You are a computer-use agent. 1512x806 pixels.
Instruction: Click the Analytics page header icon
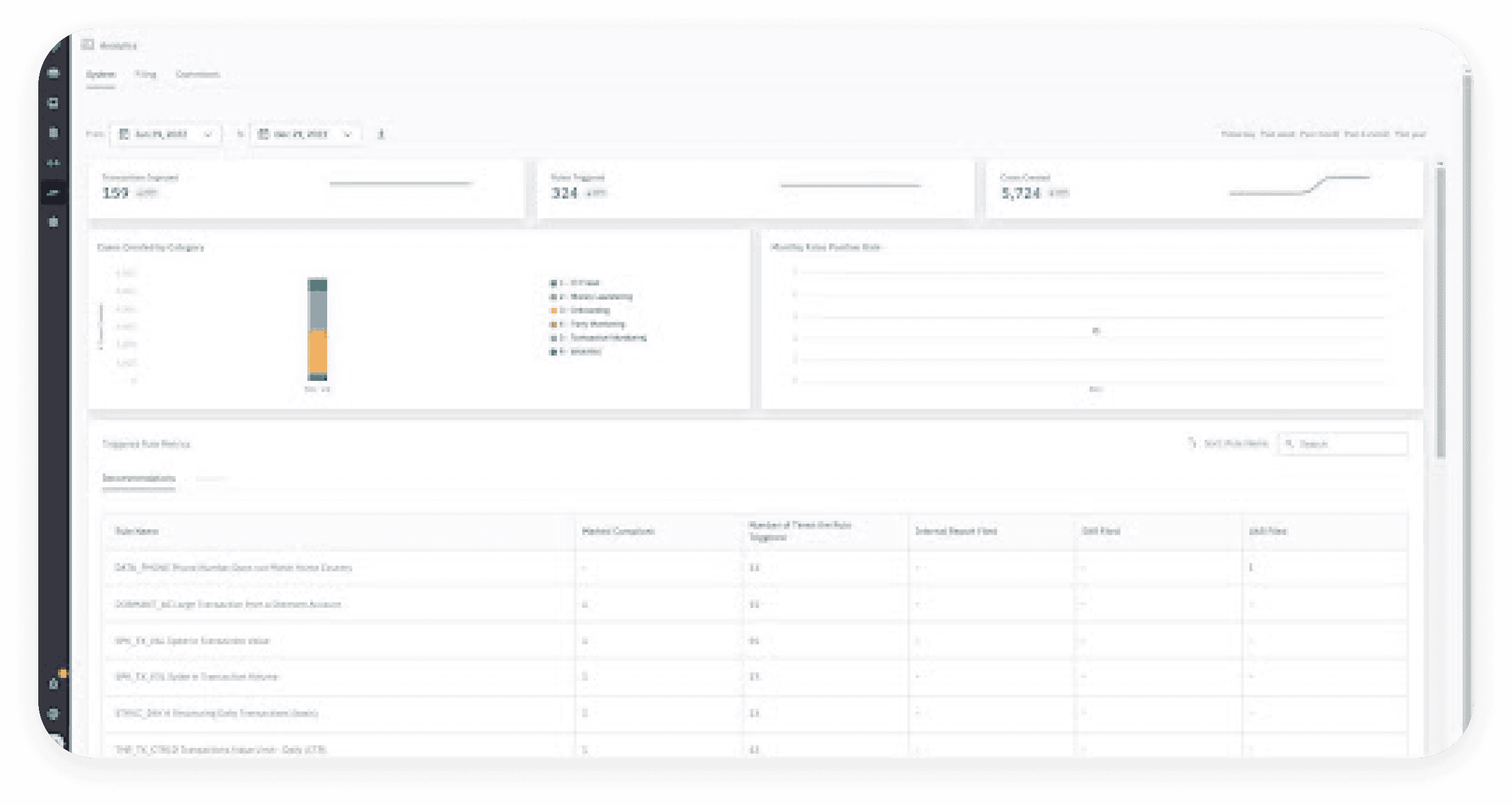click(x=88, y=45)
